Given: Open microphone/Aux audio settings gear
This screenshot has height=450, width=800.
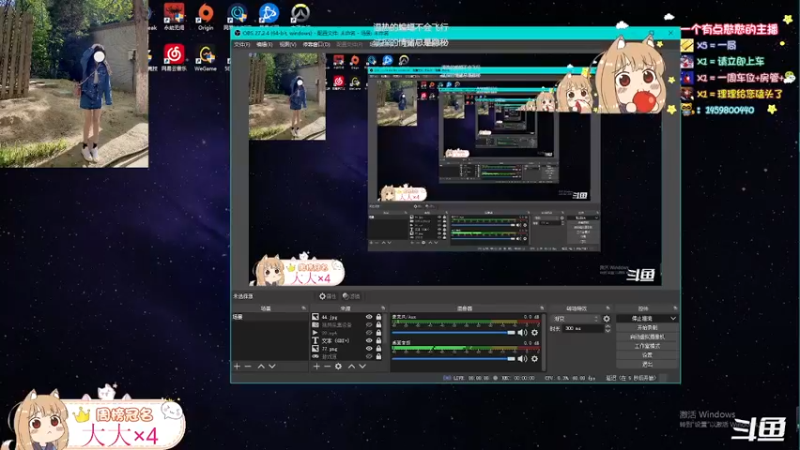Looking at the screenshot, I should [x=534, y=333].
